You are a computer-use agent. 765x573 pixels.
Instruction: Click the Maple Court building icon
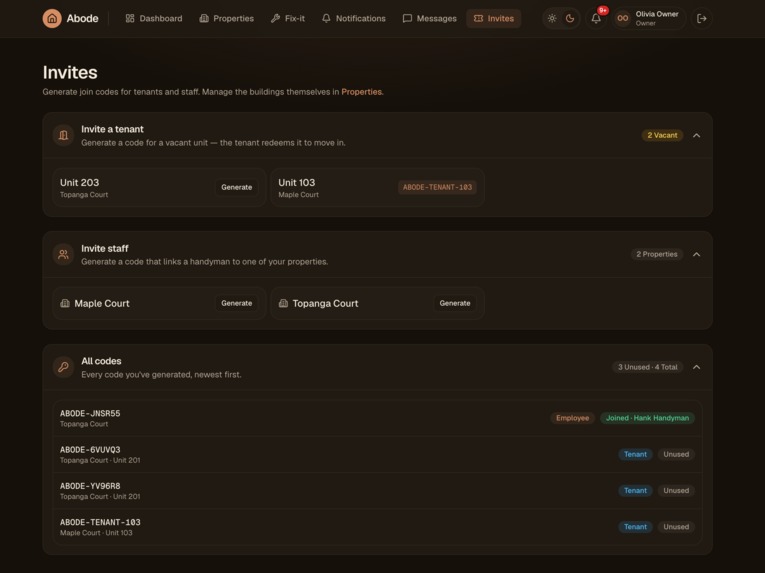tap(65, 303)
